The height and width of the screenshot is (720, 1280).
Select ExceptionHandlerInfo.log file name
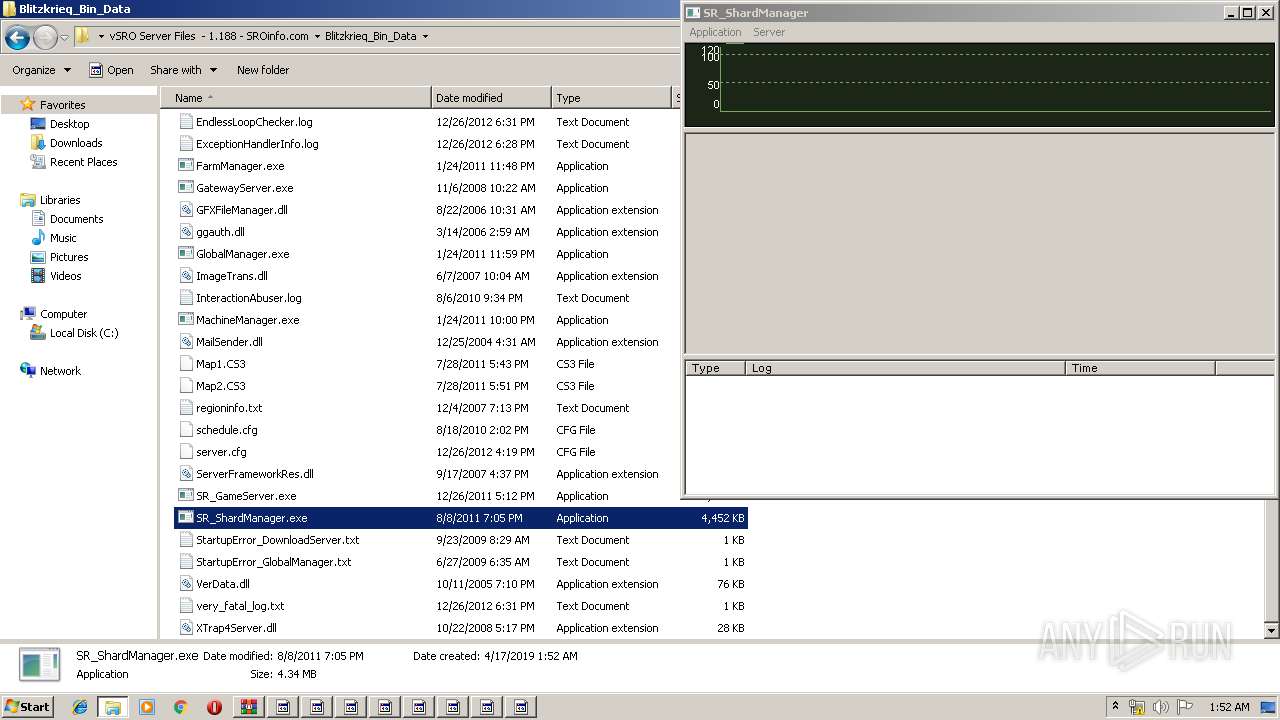click(x=257, y=144)
